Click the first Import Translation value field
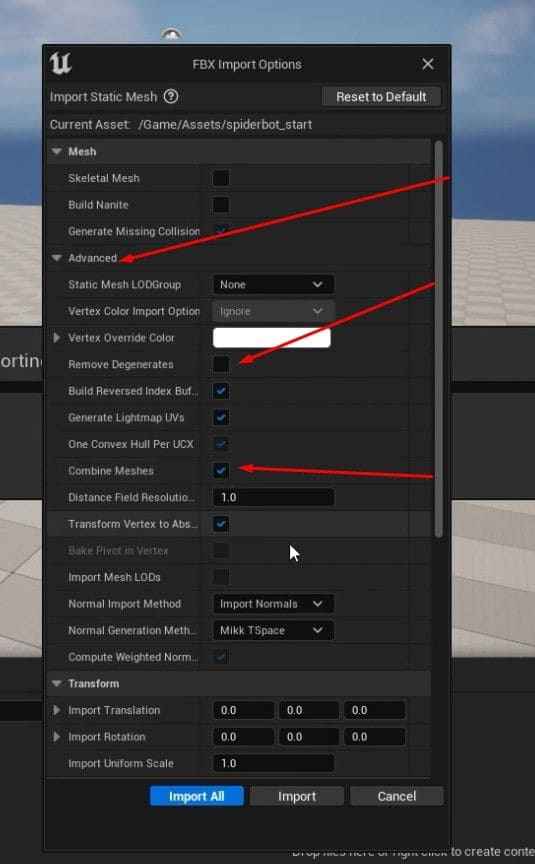The image size is (535, 864). point(243,710)
